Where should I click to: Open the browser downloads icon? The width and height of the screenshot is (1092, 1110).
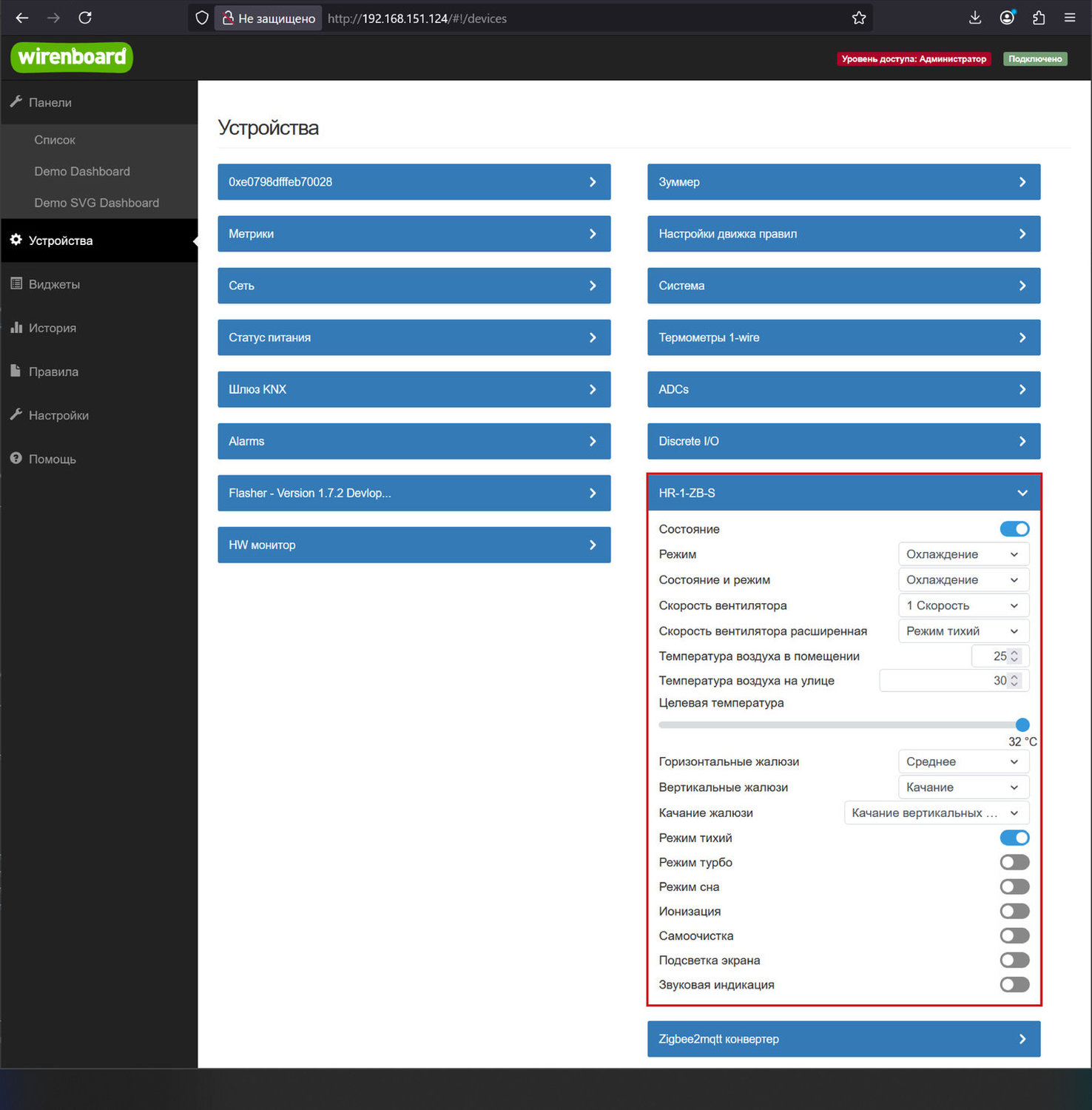(975, 18)
